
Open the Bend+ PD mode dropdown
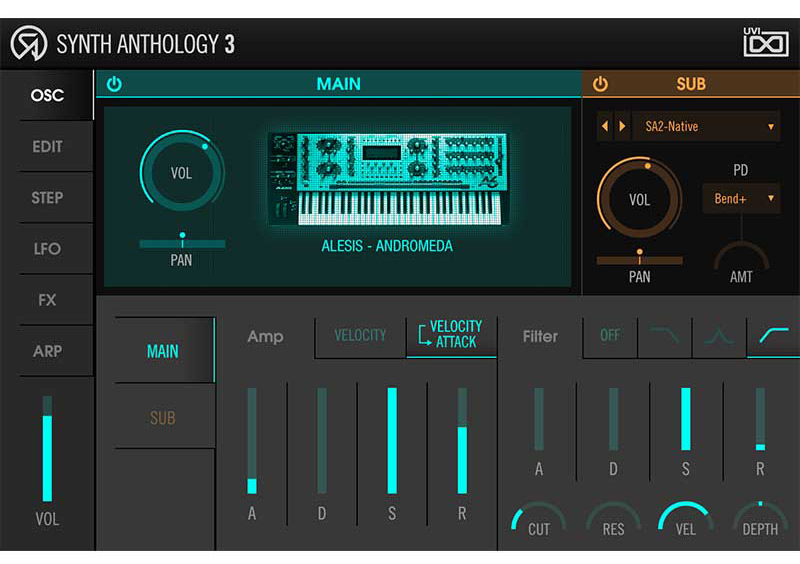[x=741, y=198]
